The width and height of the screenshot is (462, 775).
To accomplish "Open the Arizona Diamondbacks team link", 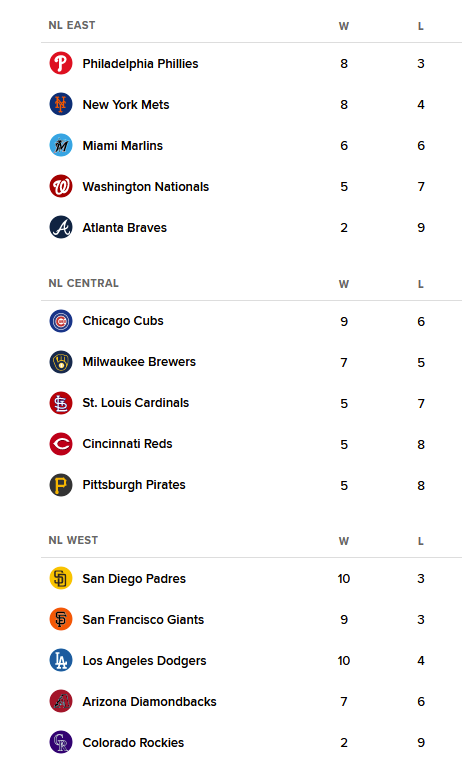I will point(149,702).
